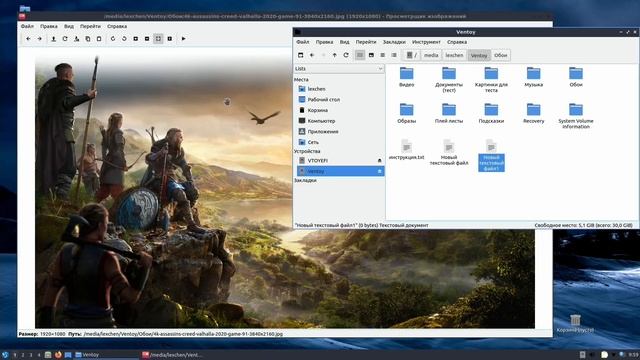Click the root '/' path button

(x=412, y=55)
